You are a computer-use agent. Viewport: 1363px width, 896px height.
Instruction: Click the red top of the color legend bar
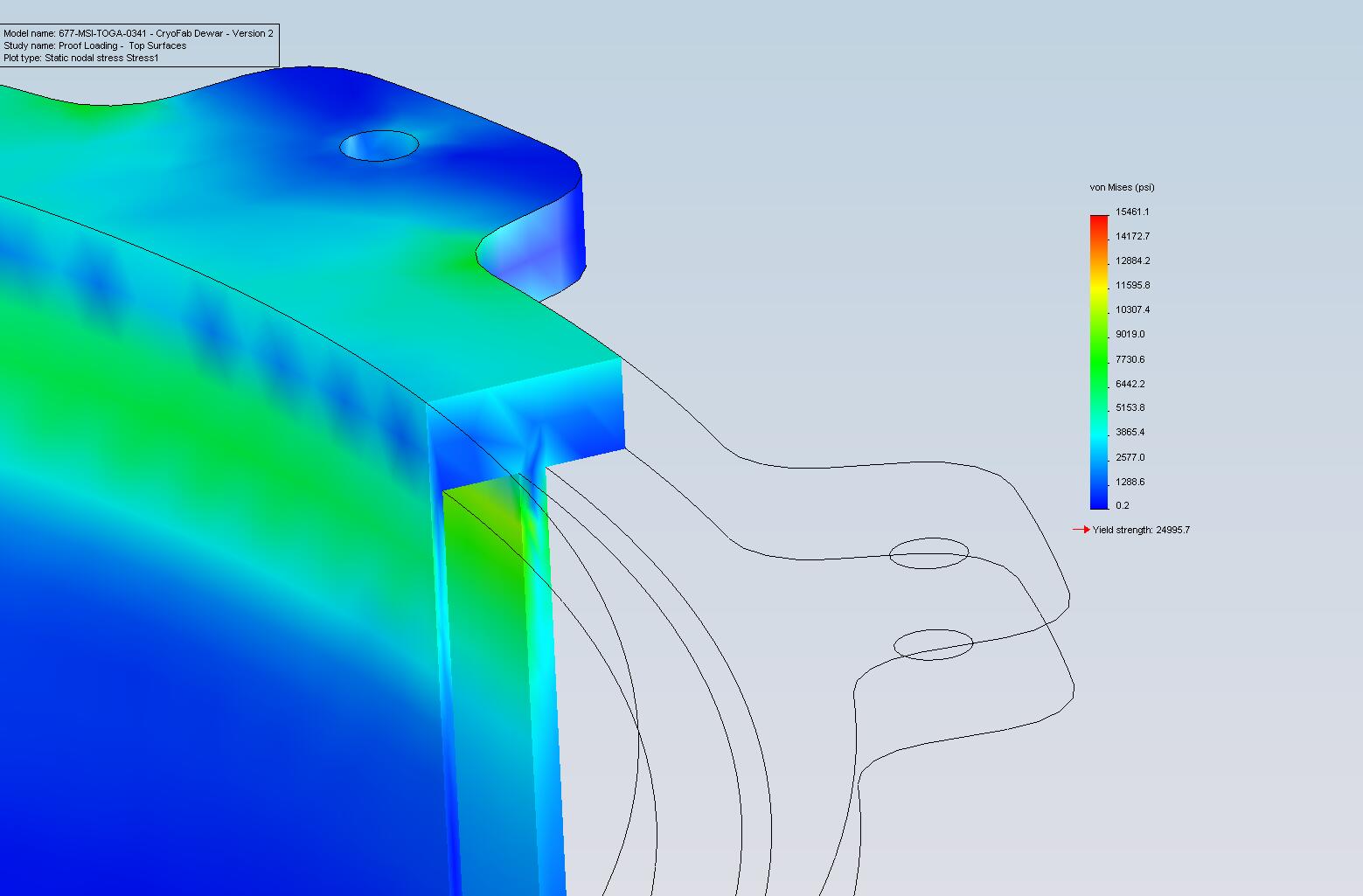tap(1098, 220)
